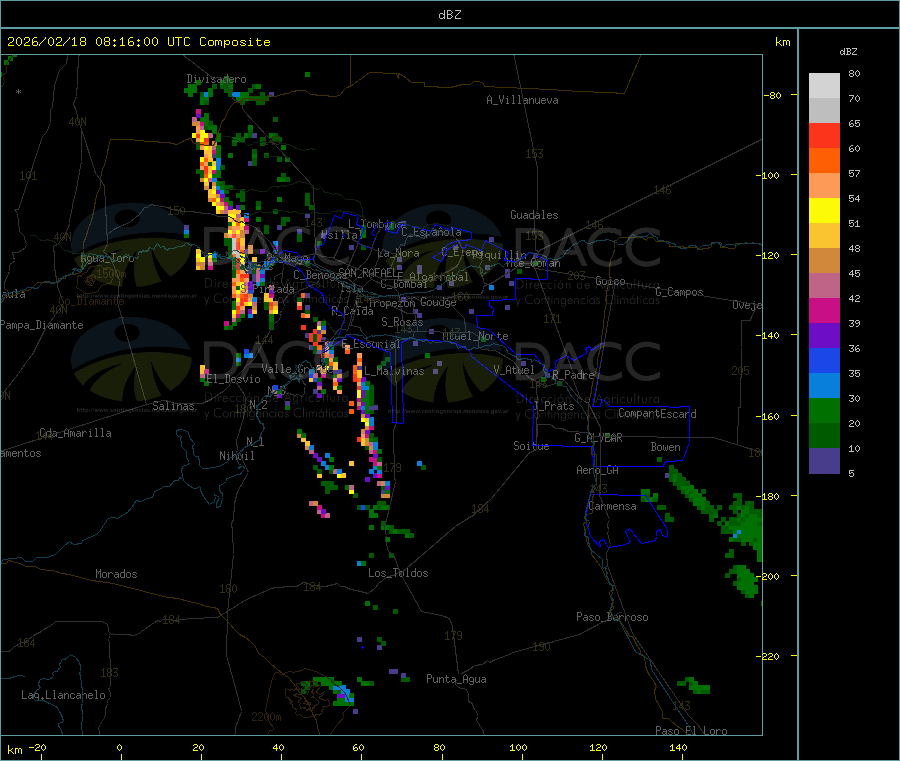
Task: Click the yellow 51-54 dBZ legend swatch
Action: pyautogui.click(x=824, y=211)
